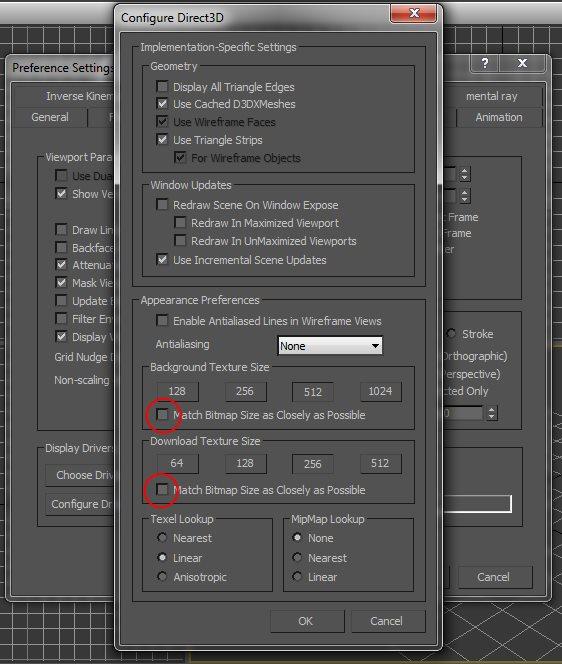Image resolution: width=562 pixels, height=664 pixels.
Task: Confirm Configure Direct3D with OK
Action: [307, 621]
